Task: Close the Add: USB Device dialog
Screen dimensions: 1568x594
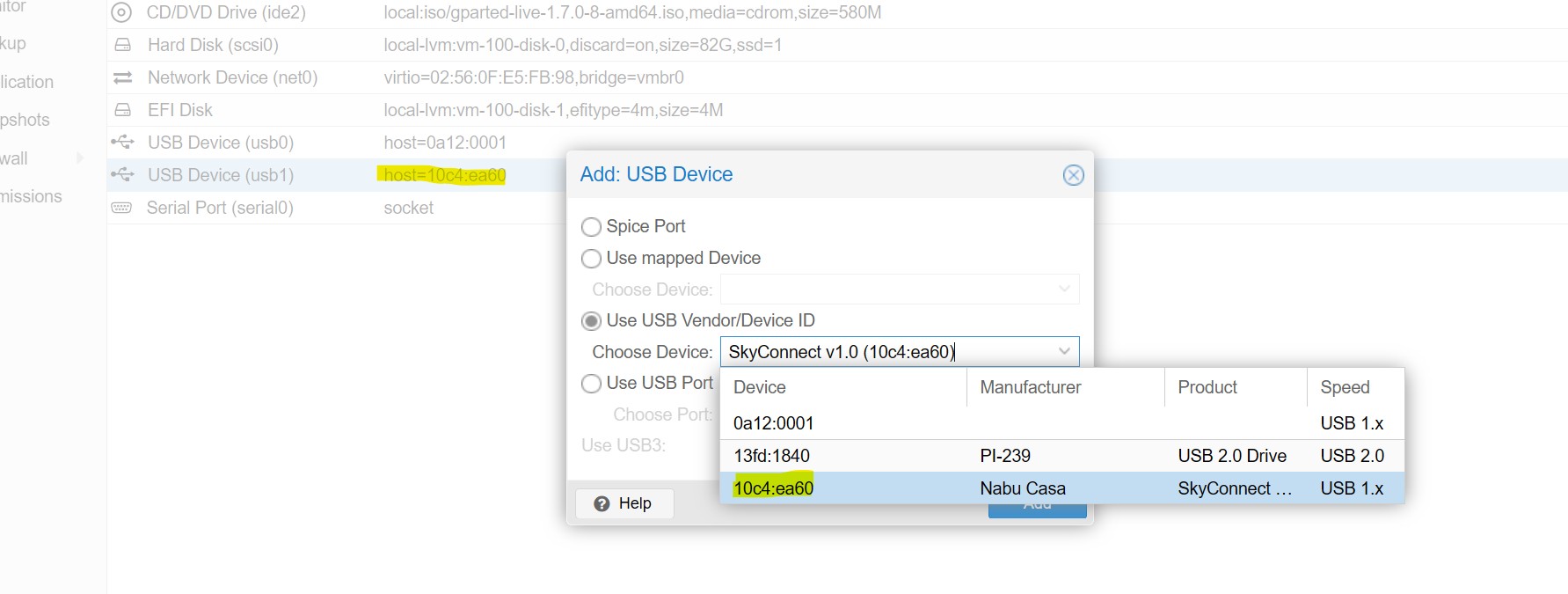Action: (x=1073, y=175)
